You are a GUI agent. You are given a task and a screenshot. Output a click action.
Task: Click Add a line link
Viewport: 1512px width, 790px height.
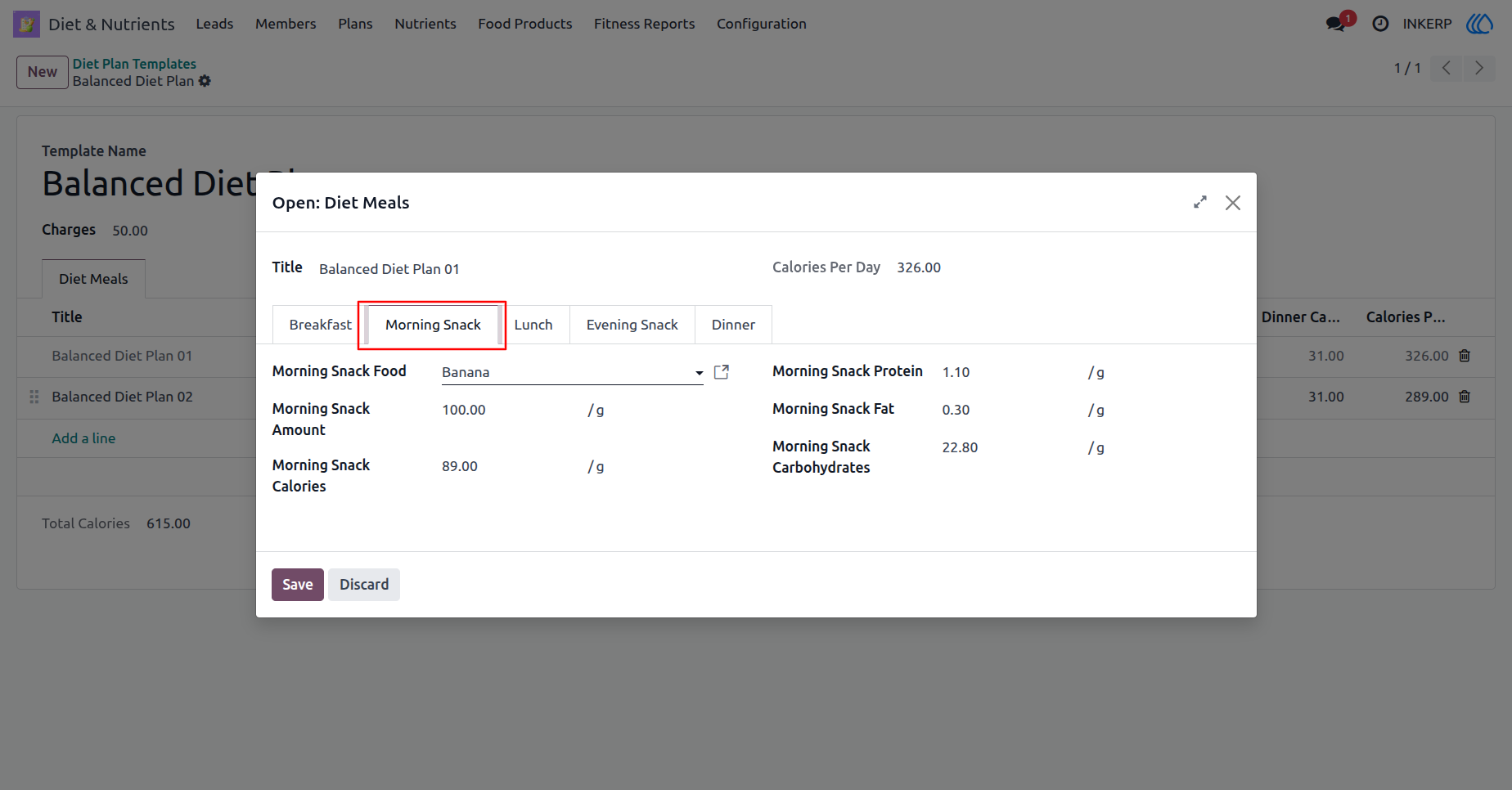[83, 438]
